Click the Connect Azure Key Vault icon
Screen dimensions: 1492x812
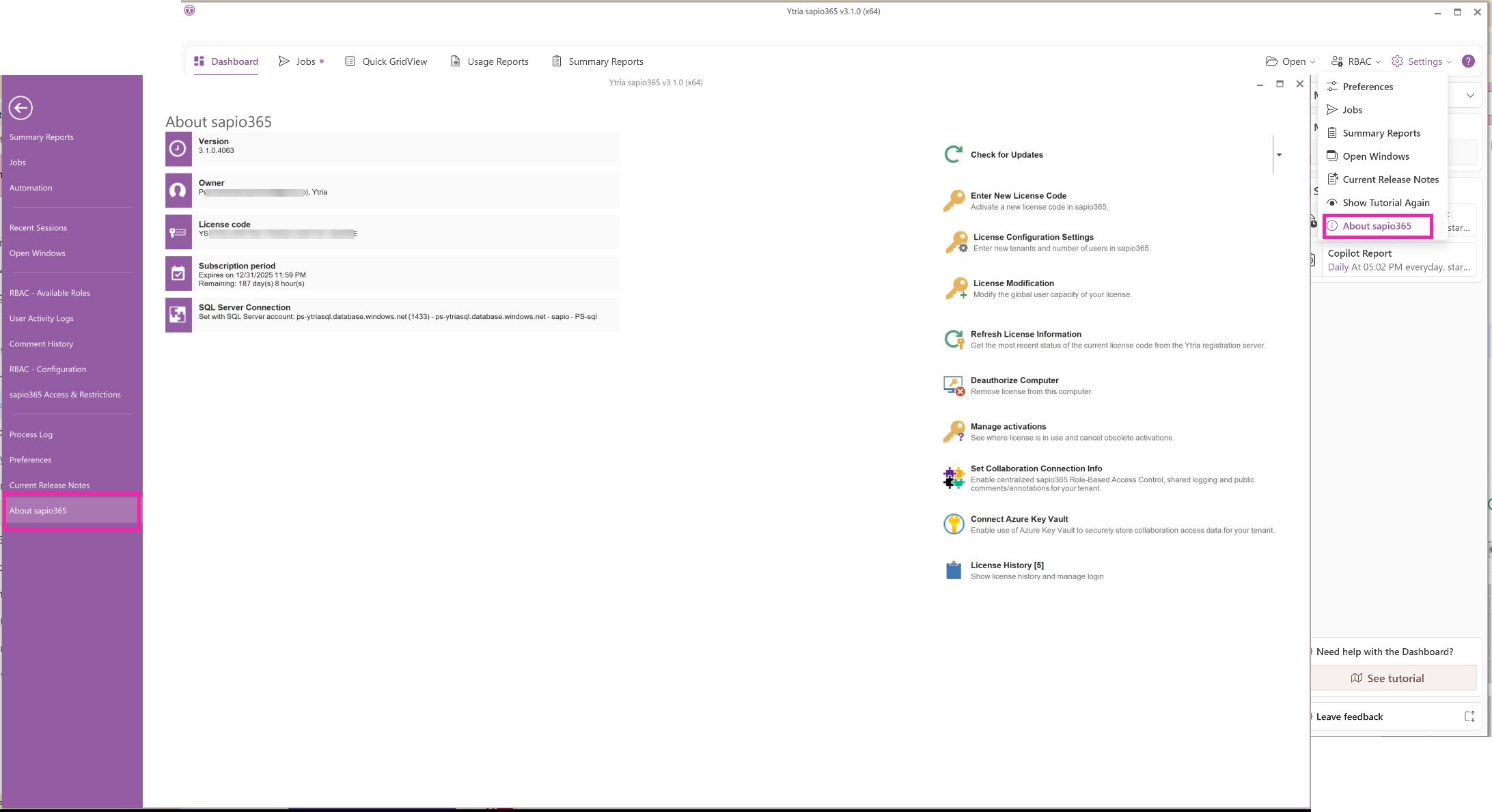coord(954,524)
